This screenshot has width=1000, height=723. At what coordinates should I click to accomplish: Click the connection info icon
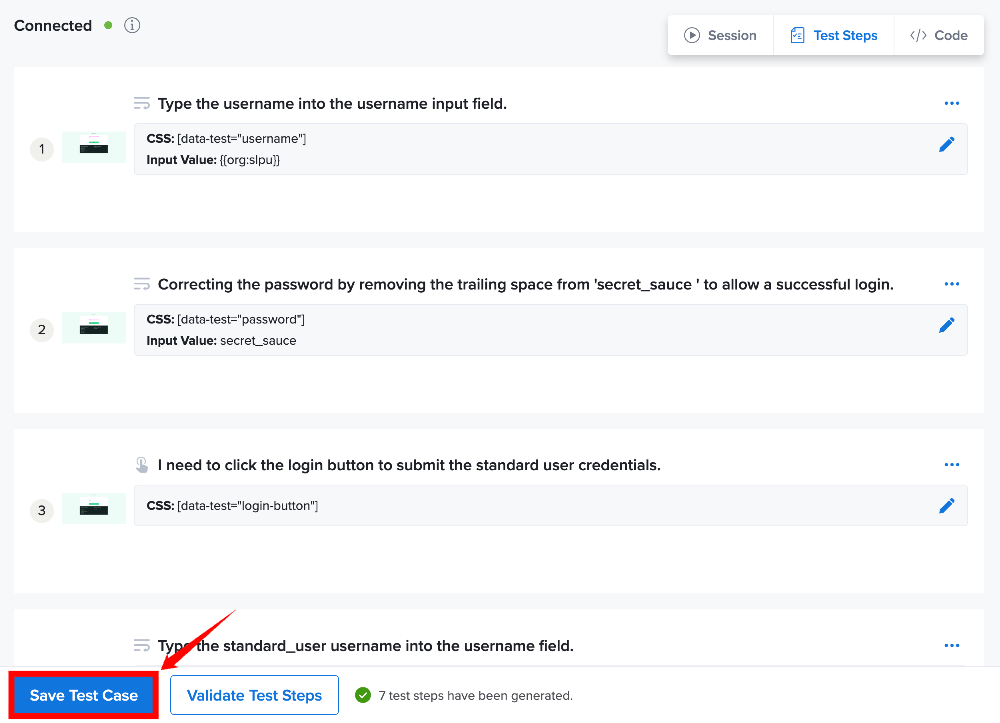(x=132, y=26)
